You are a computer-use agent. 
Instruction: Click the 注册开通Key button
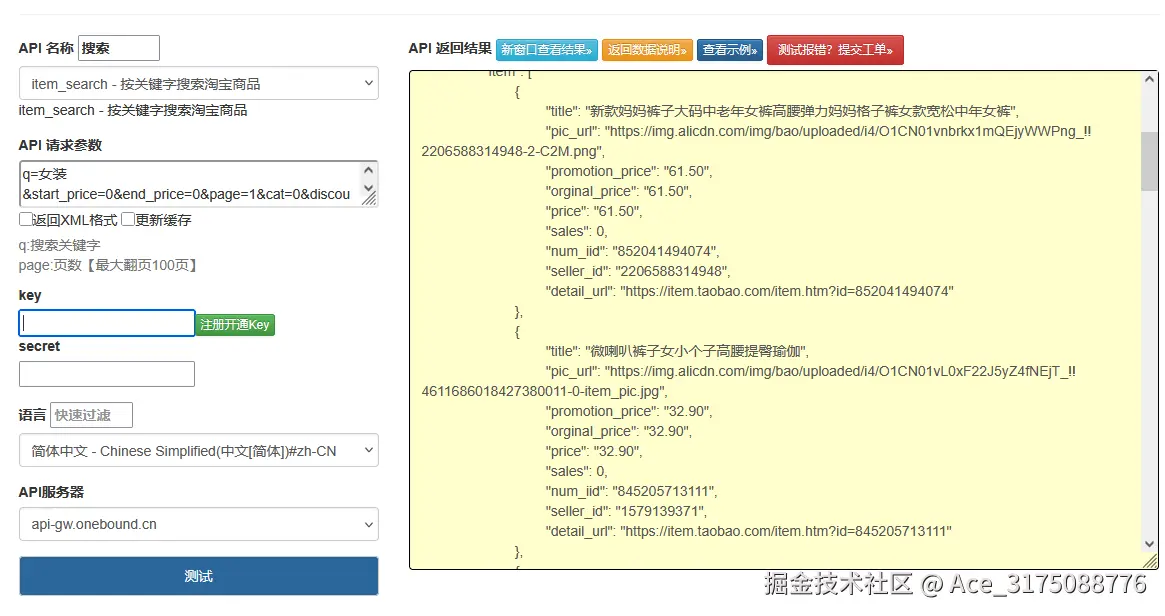(x=235, y=325)
